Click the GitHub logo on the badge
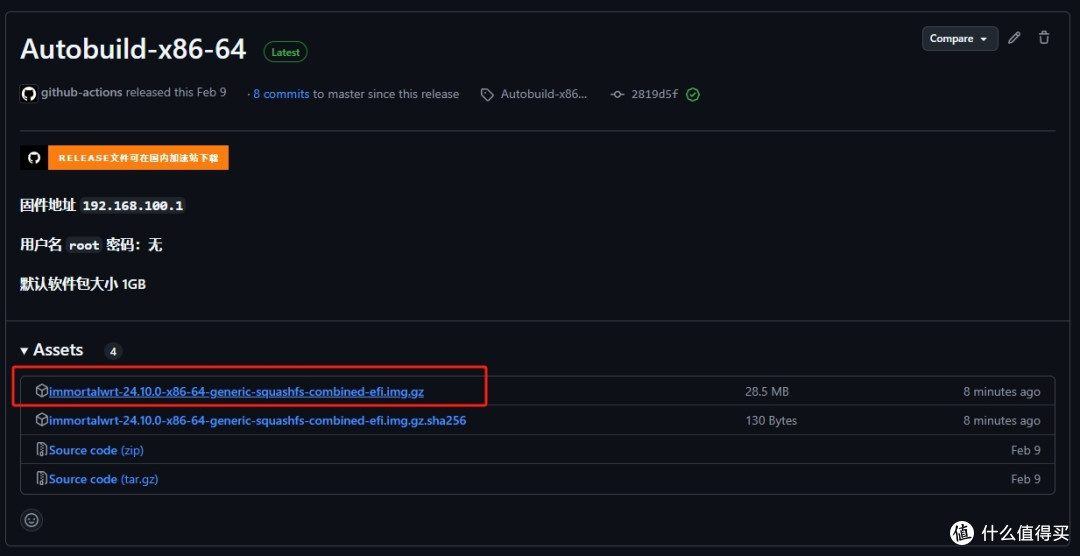 34,158
